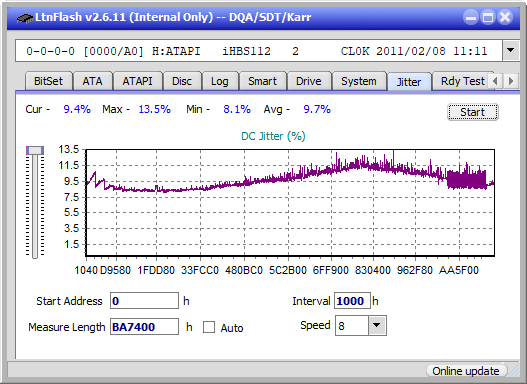Enable the Auto checkbox

209,327
